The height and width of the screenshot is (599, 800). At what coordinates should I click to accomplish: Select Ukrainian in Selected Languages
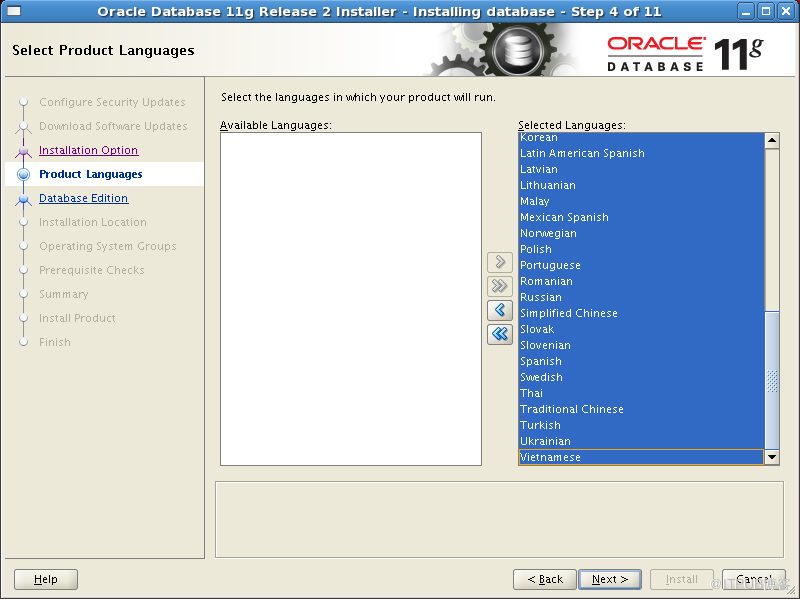click(641, 441)
